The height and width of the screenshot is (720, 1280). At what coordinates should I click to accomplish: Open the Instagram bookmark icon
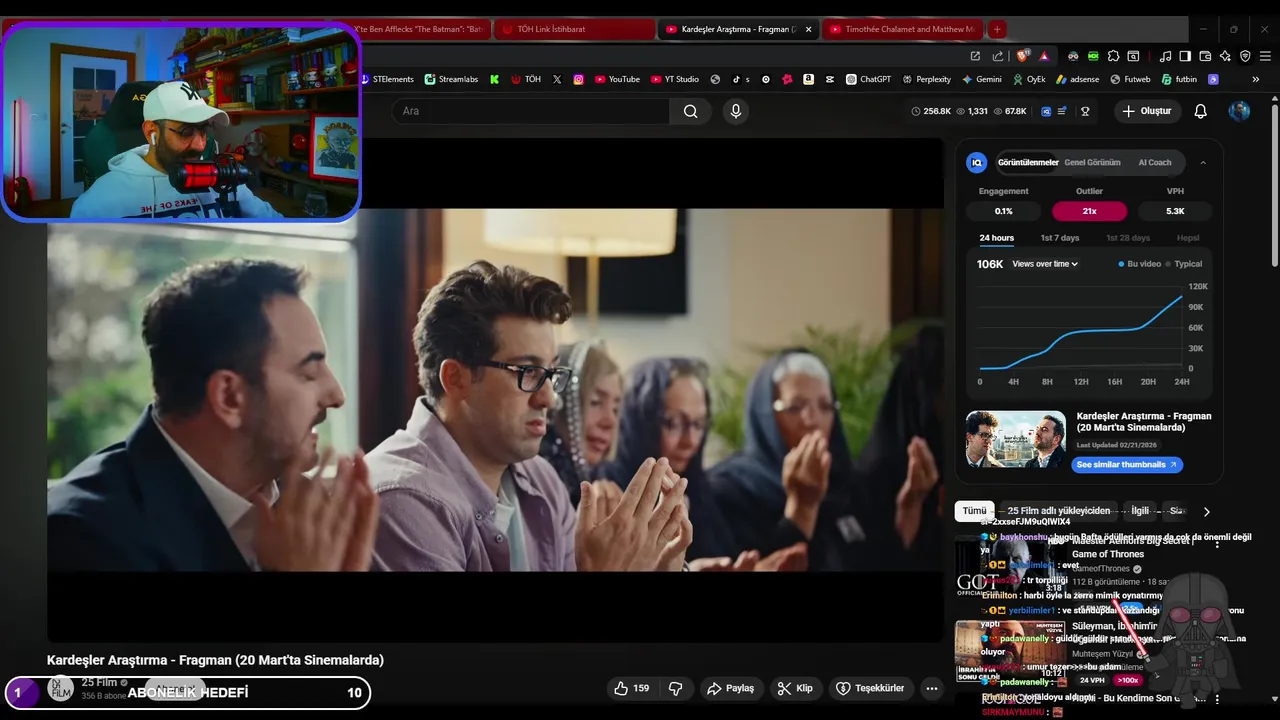click(x=578, y=79)
